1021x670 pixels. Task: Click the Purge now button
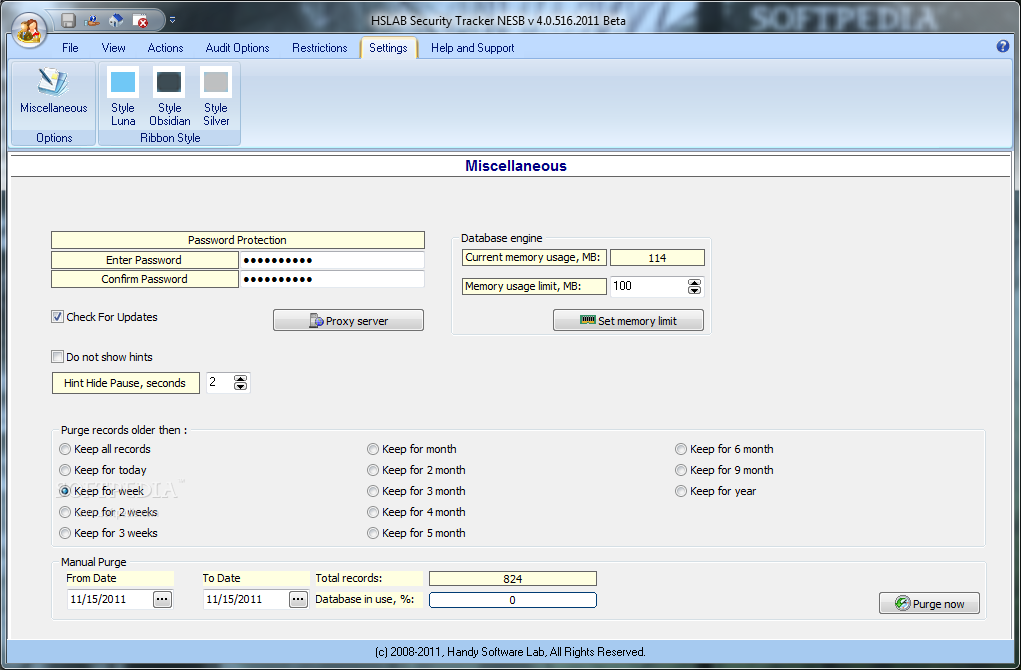coord(929,603)
